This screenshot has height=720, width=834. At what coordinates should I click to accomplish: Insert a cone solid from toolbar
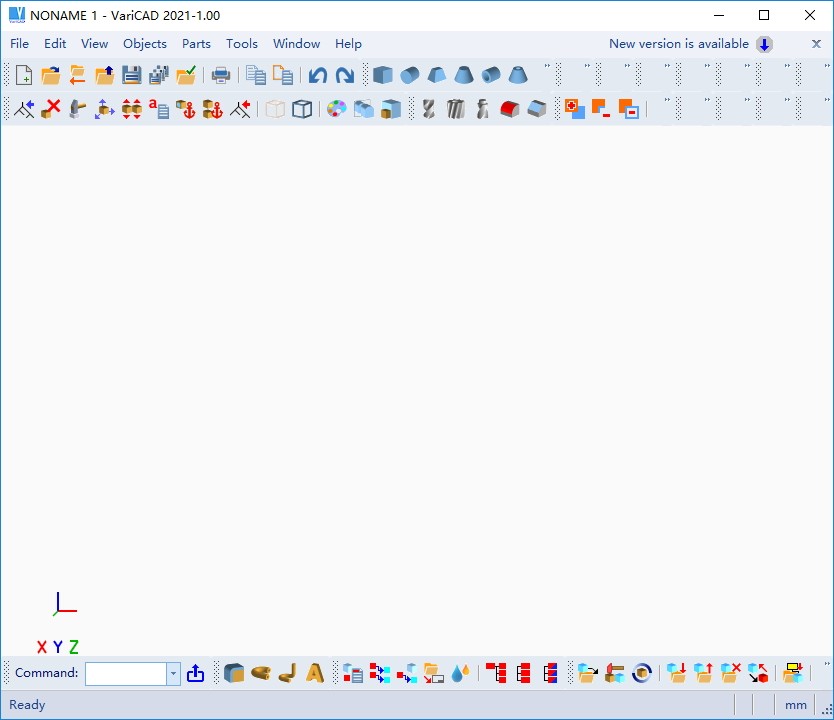click(x=464, y=76)
